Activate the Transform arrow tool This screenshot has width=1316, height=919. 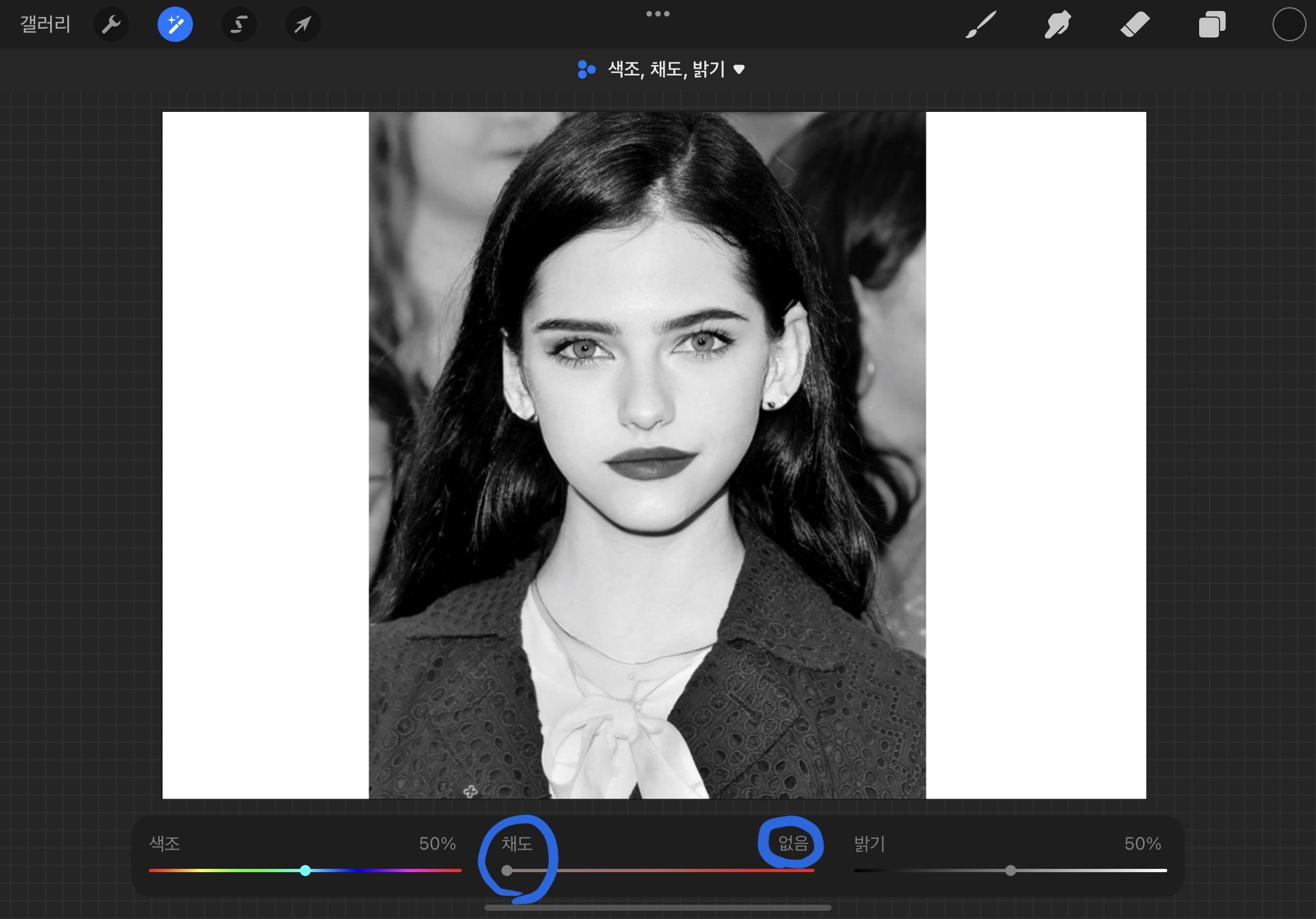tap(303, 24)
